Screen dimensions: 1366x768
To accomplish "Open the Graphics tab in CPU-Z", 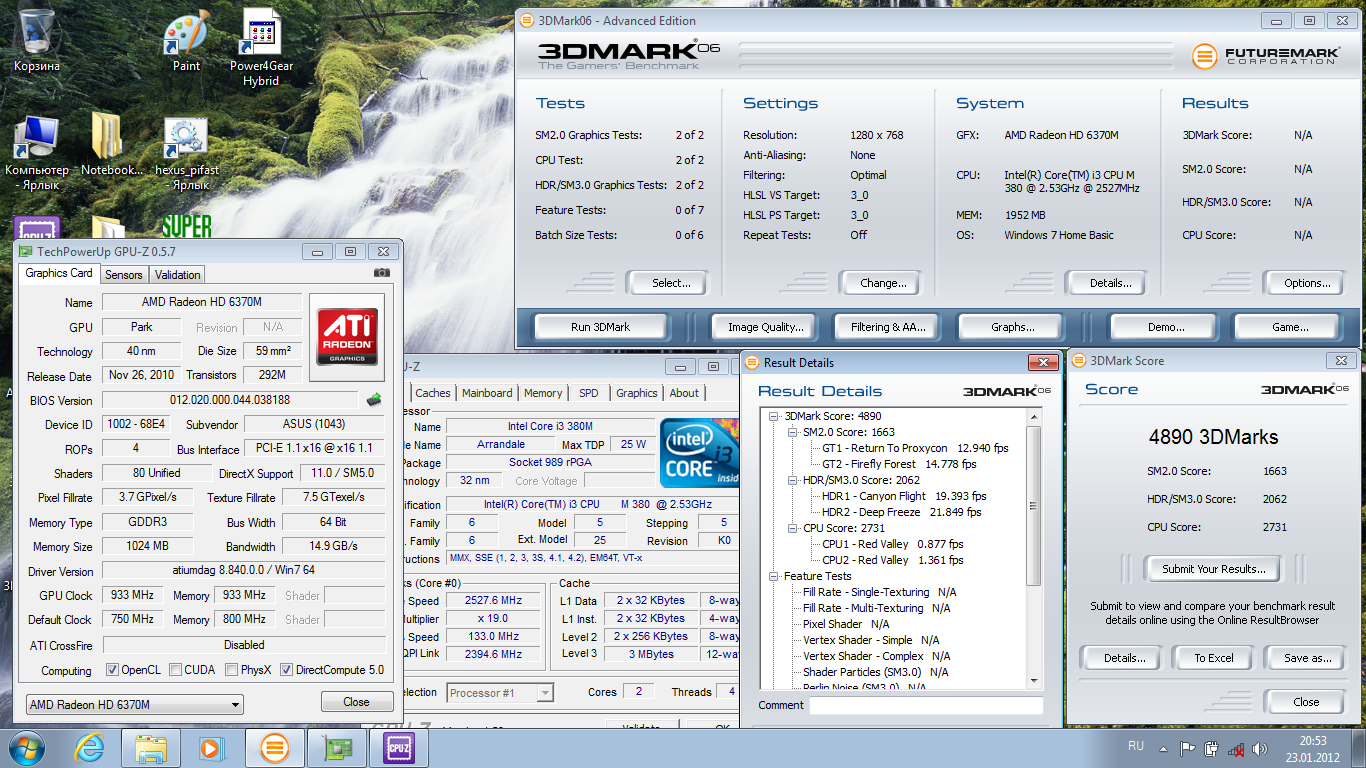I will coord(637,393).
